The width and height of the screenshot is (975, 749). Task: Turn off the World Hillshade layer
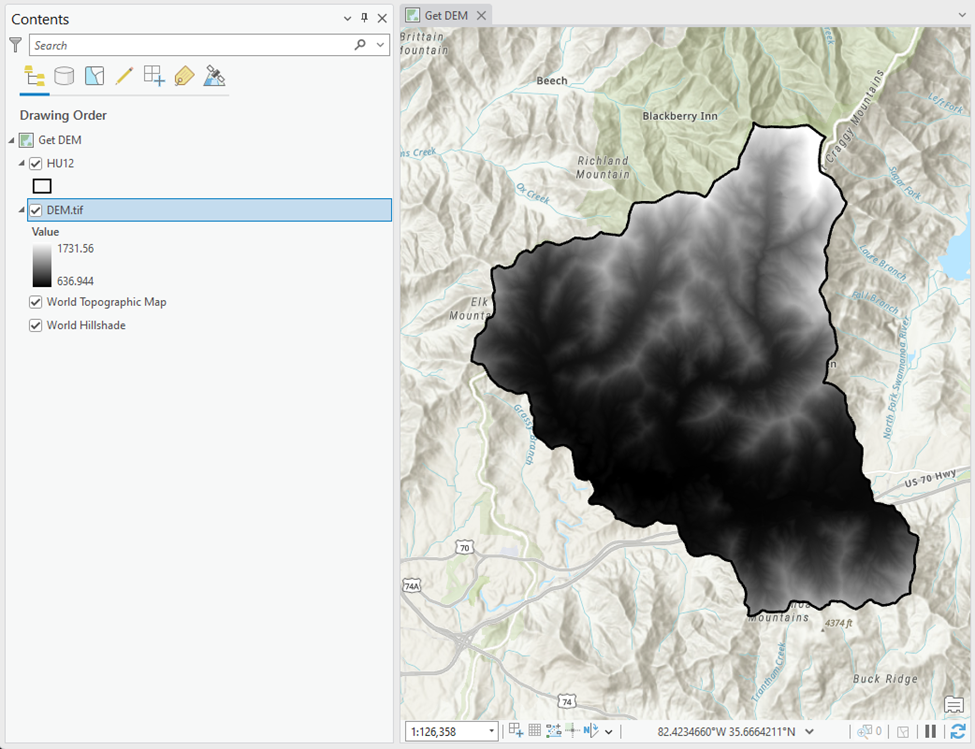pyautogui.click(x=36, y=325)
